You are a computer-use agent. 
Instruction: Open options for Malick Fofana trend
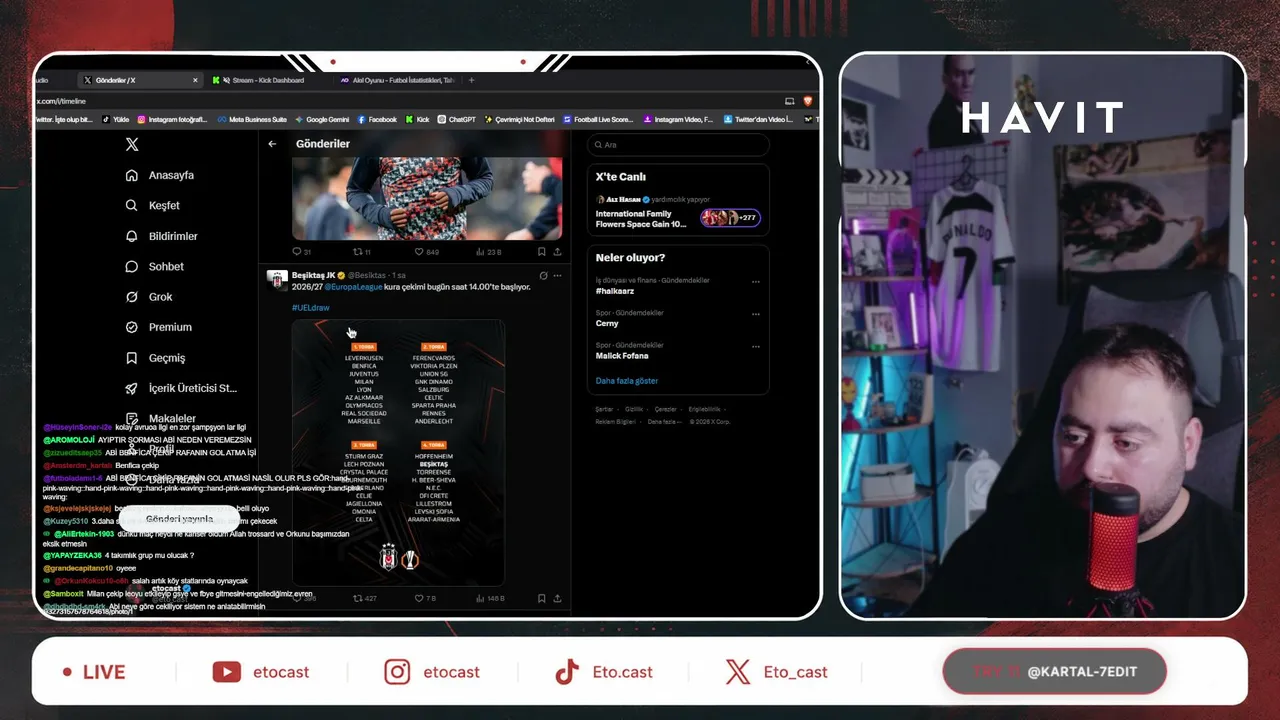(756, 346)
